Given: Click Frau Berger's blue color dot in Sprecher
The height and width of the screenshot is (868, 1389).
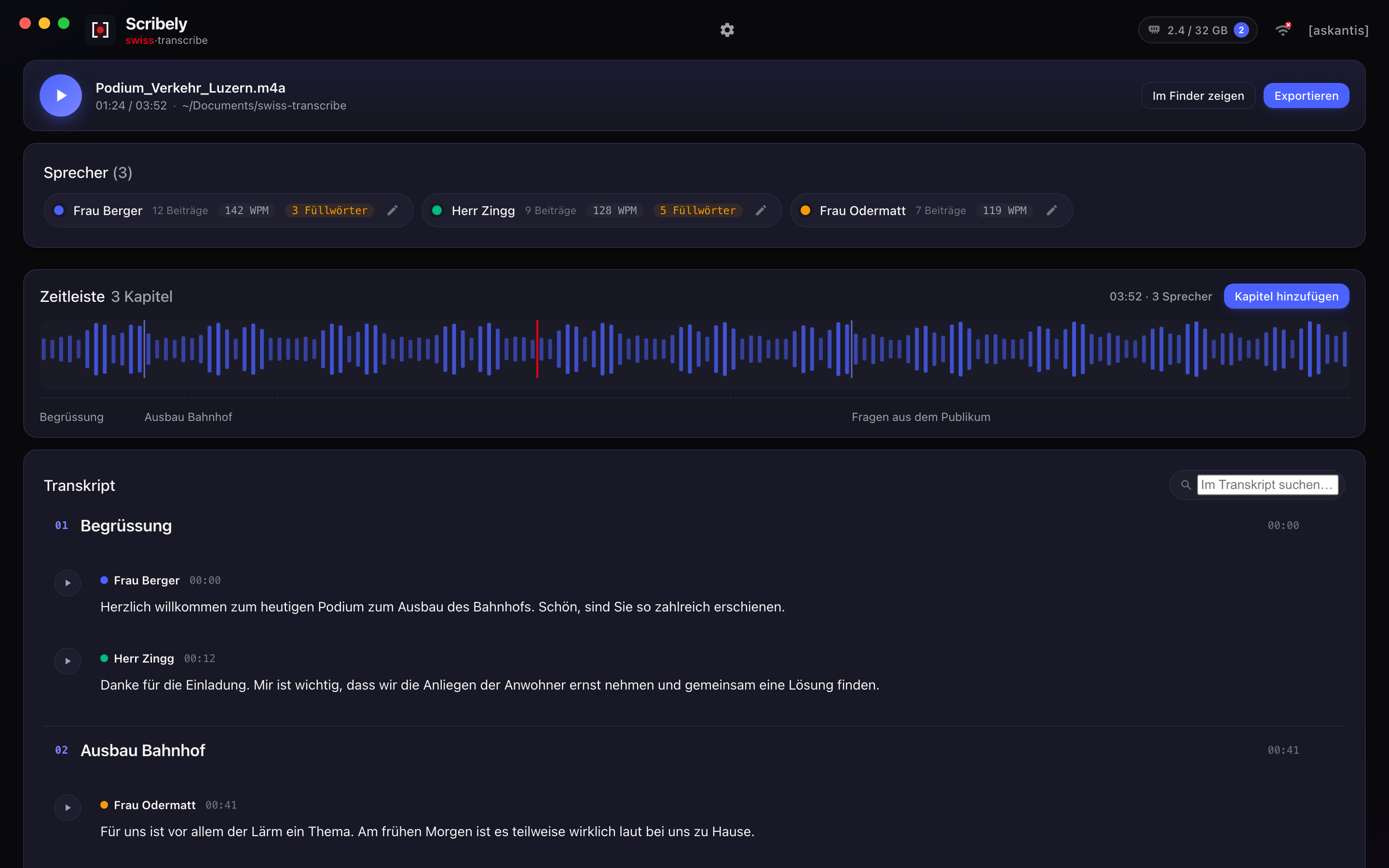Looking at the screenshot, I should [x=58, y=211].
